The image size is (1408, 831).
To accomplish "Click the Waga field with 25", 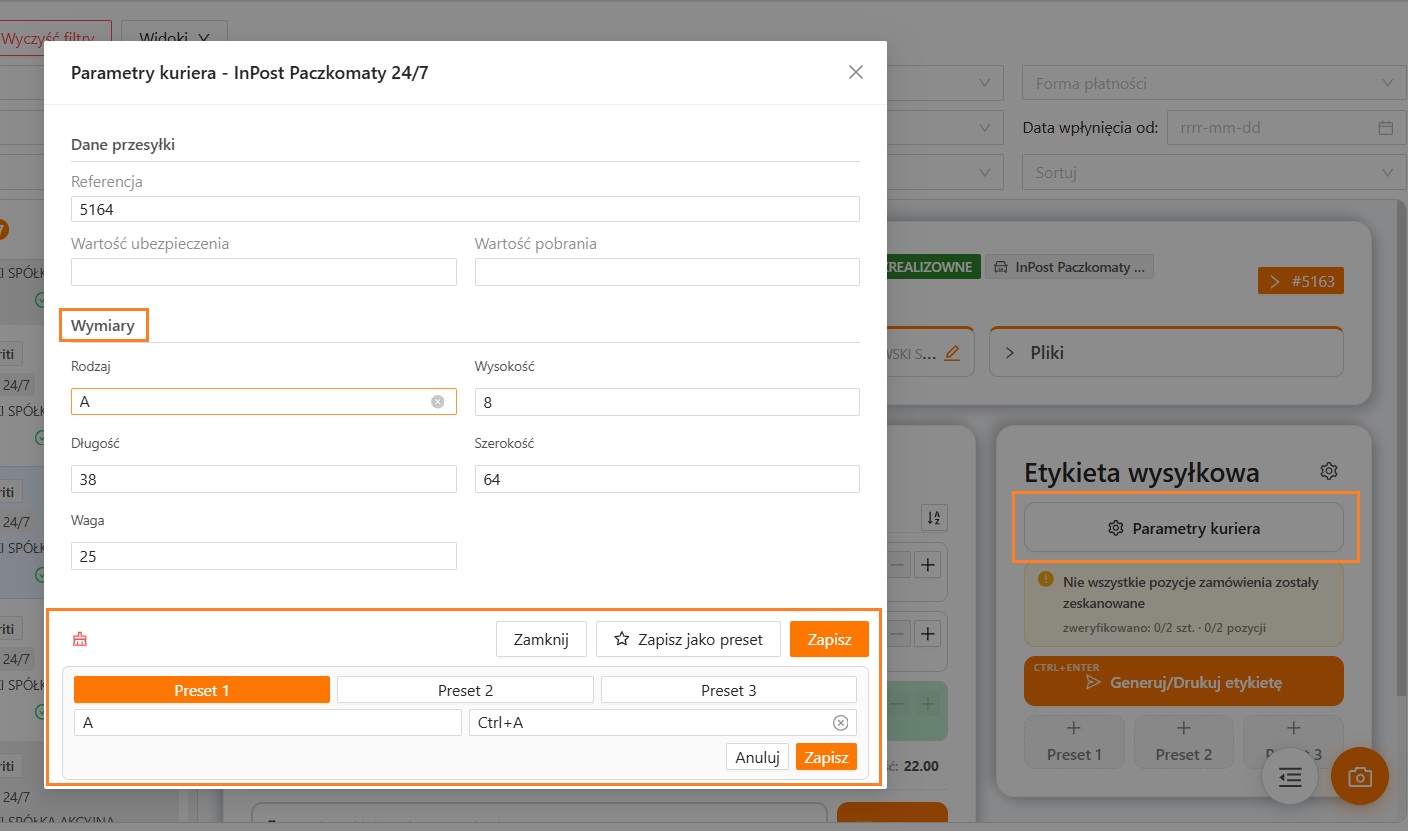I will 264,556.
